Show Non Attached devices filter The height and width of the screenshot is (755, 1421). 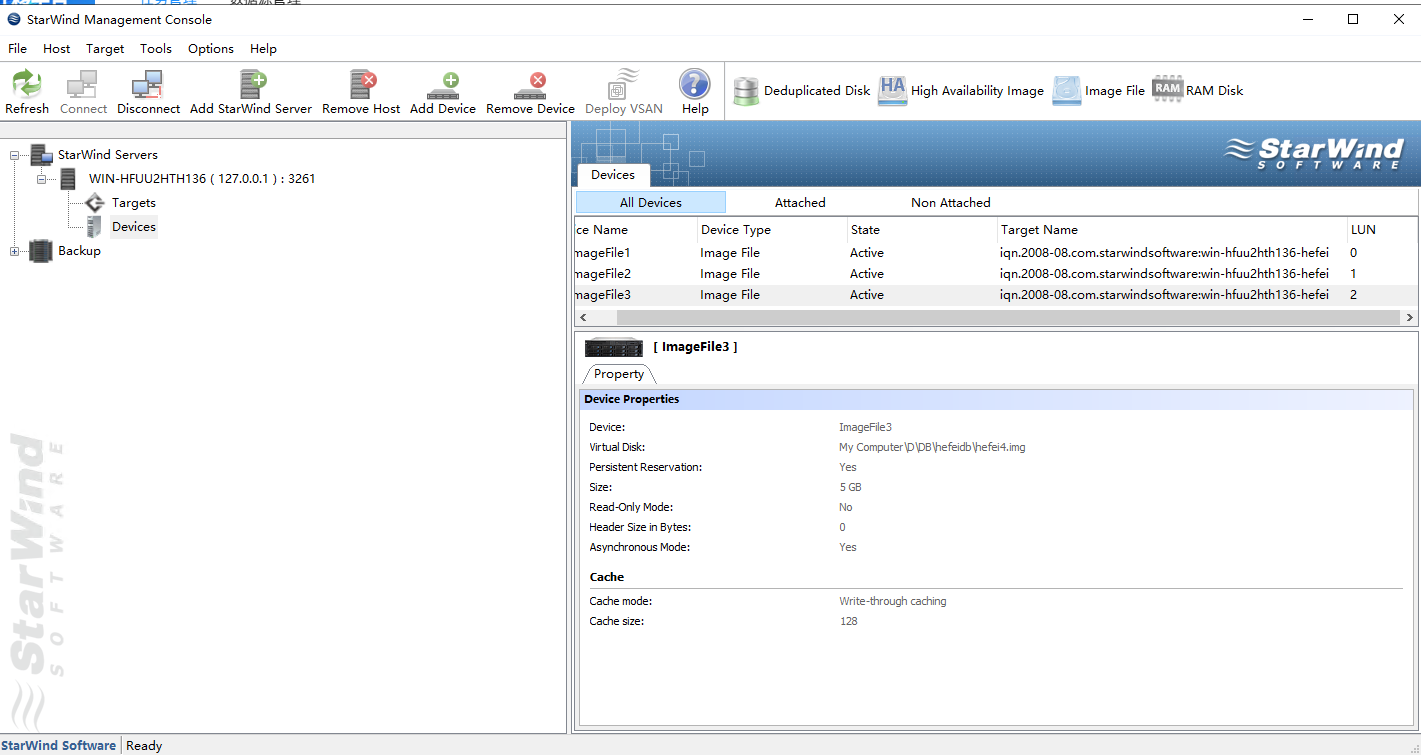pyautogui.click(x=951, y=202)
